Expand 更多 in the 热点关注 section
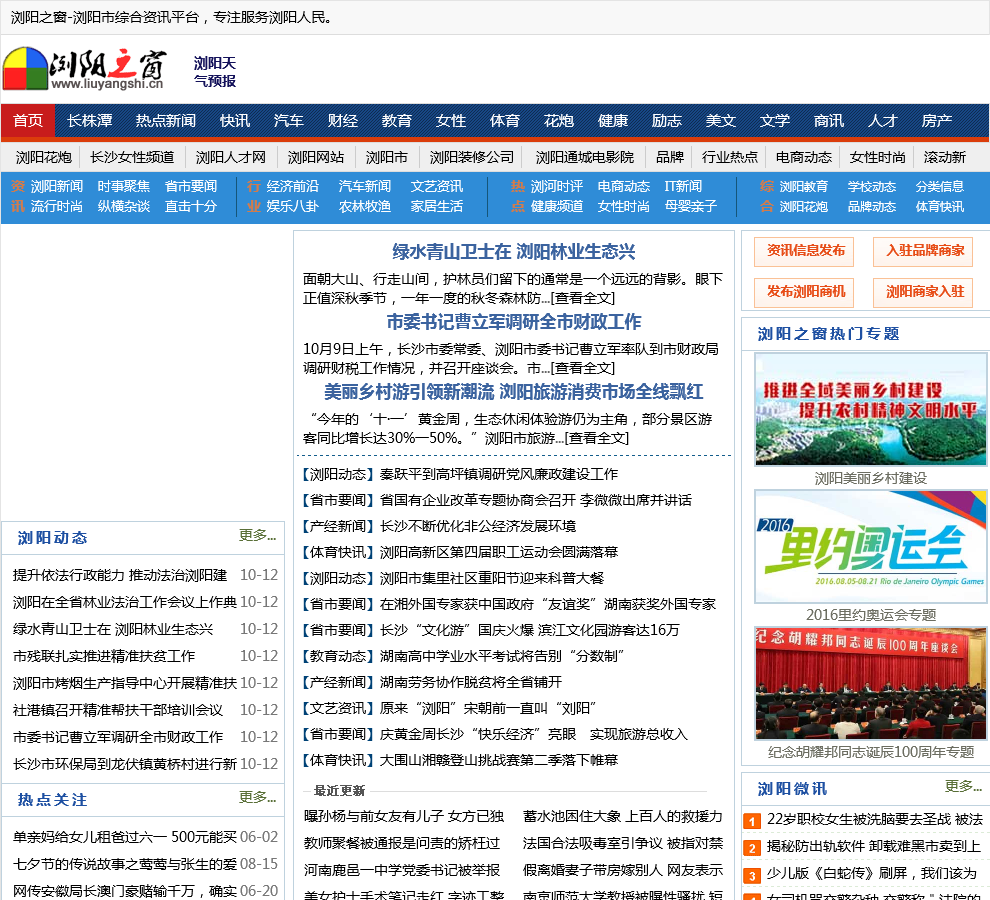 click(x=257, y=798)
